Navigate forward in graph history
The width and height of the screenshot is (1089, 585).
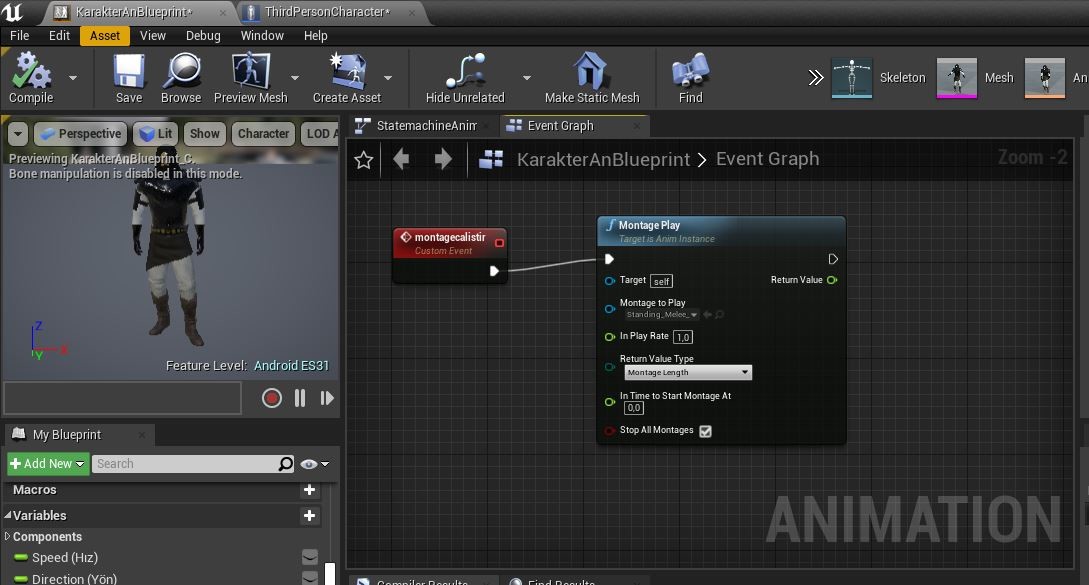442,160
